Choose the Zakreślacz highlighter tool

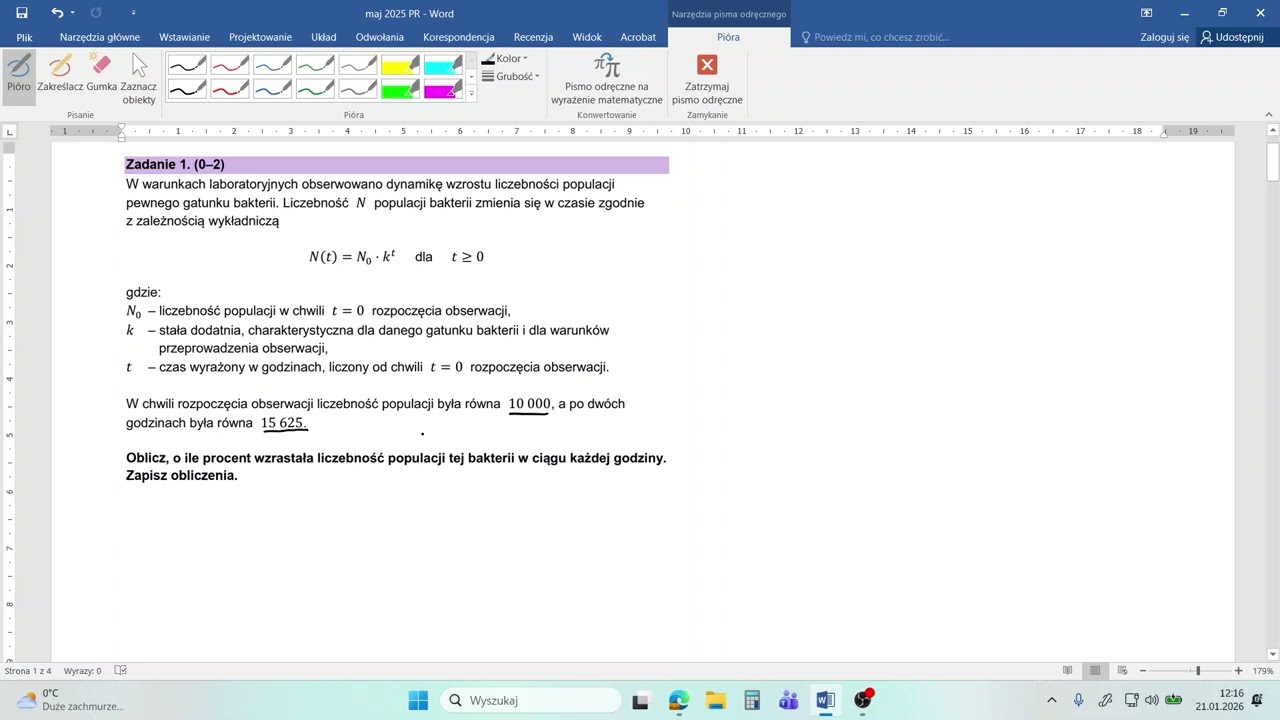coord(60,76)
